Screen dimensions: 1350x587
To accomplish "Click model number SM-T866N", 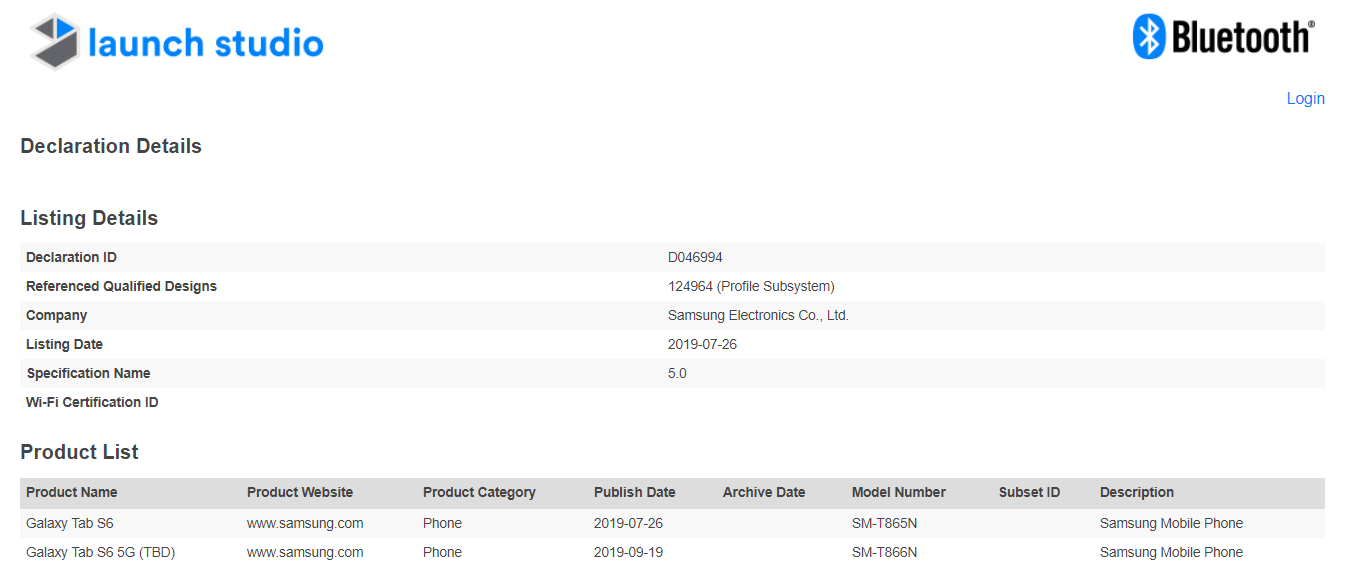I will pyautogui.click(x=884, y=552).
